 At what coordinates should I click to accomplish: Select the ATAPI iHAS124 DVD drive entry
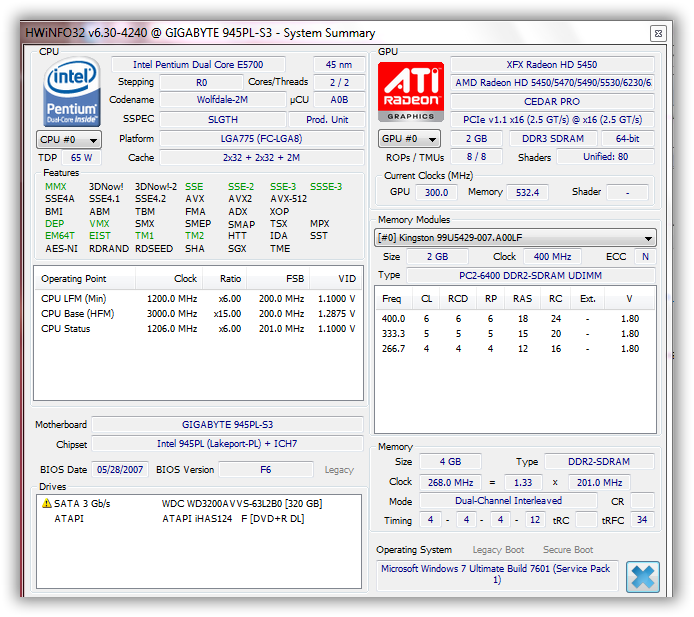click(x=199, y=519)
